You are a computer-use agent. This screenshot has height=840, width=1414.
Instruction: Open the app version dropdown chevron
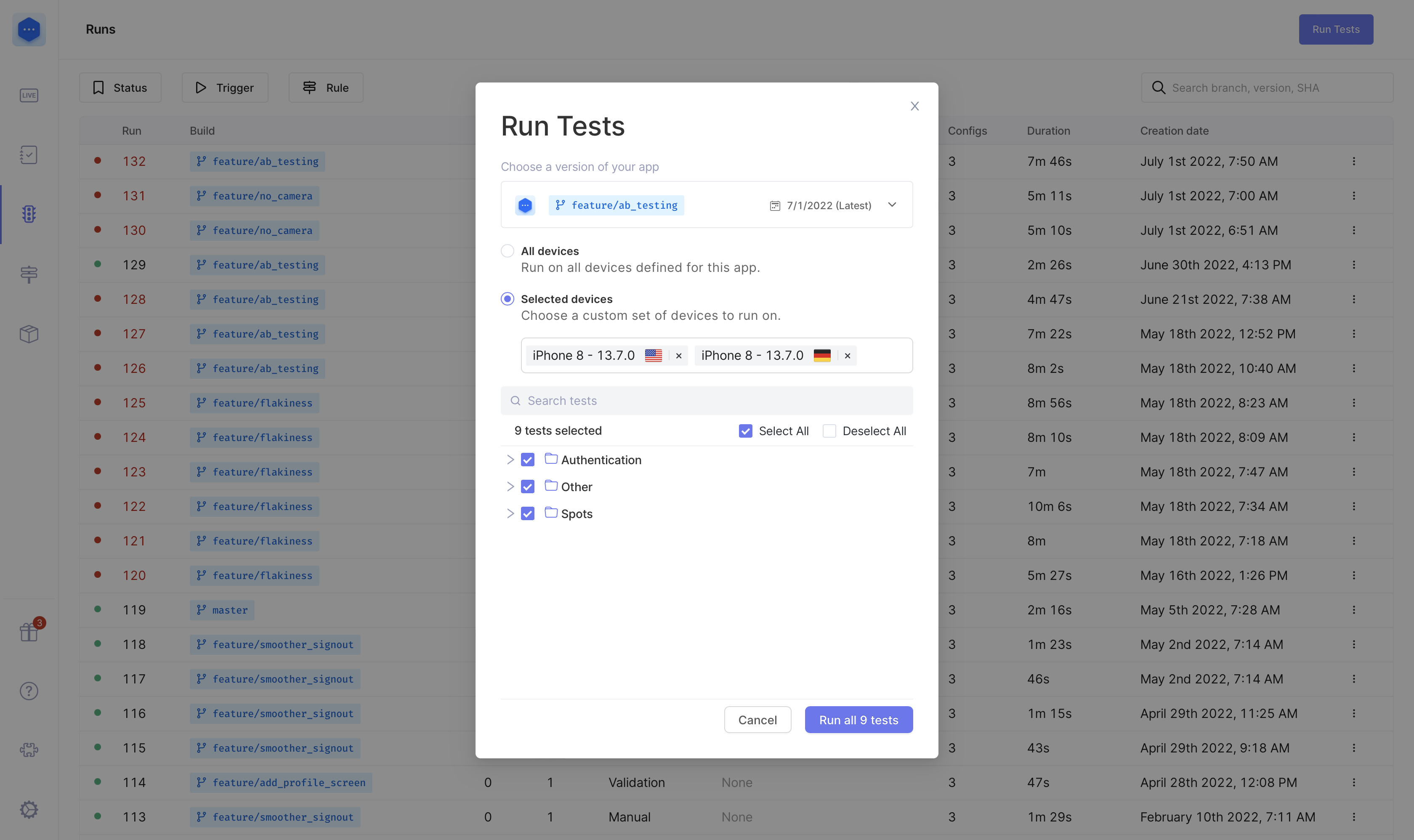click(891, 205)
